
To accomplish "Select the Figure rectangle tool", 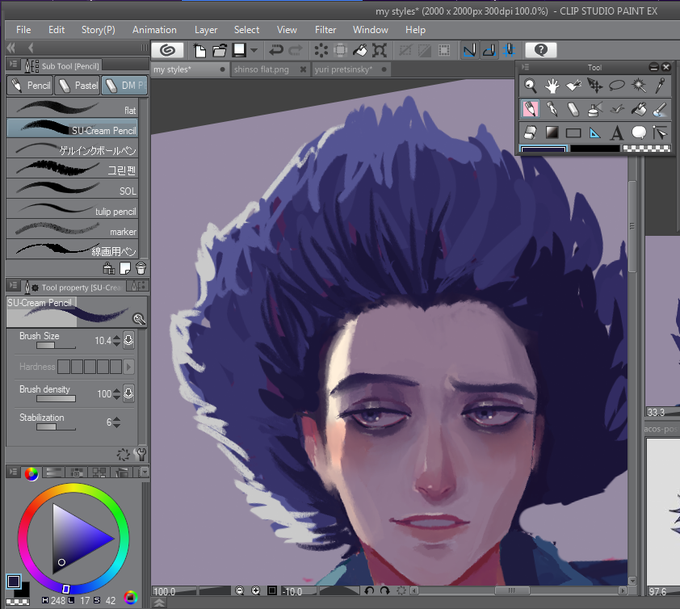I will (x=573, y=132).
